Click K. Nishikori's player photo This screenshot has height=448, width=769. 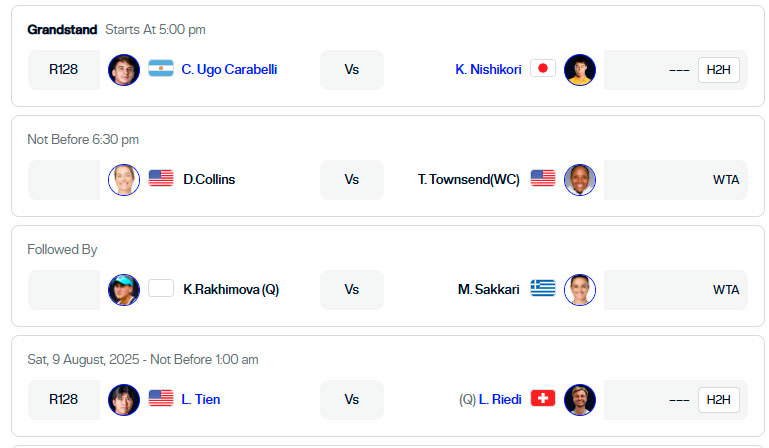coord(580,70)
